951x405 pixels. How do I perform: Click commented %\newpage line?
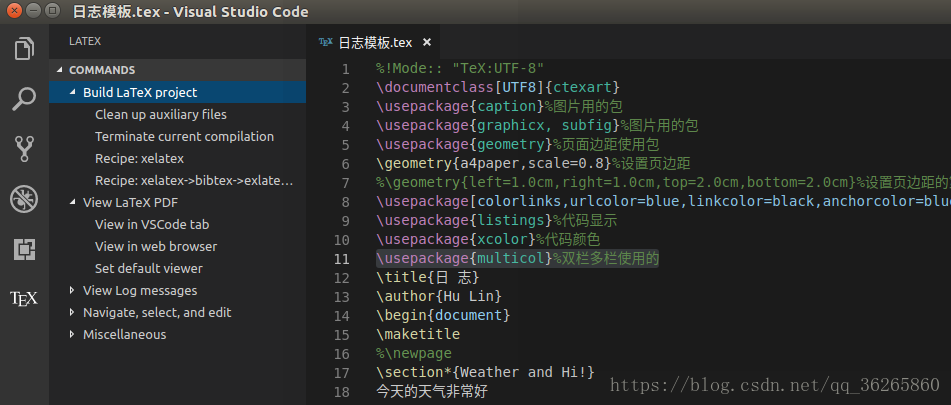pyautogui.click(x=414, y=353)
